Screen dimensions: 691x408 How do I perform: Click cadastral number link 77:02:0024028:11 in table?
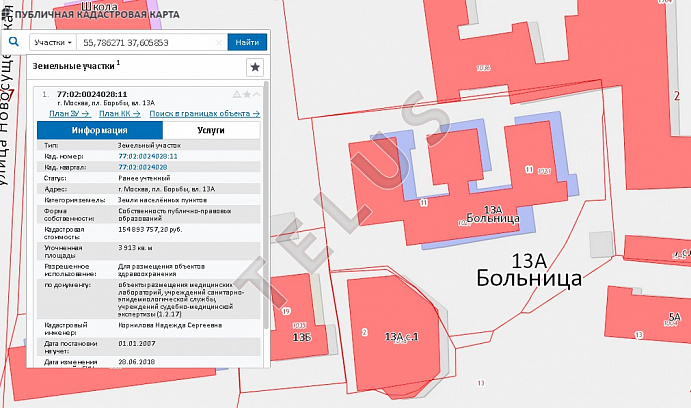(x=148, y=156)
